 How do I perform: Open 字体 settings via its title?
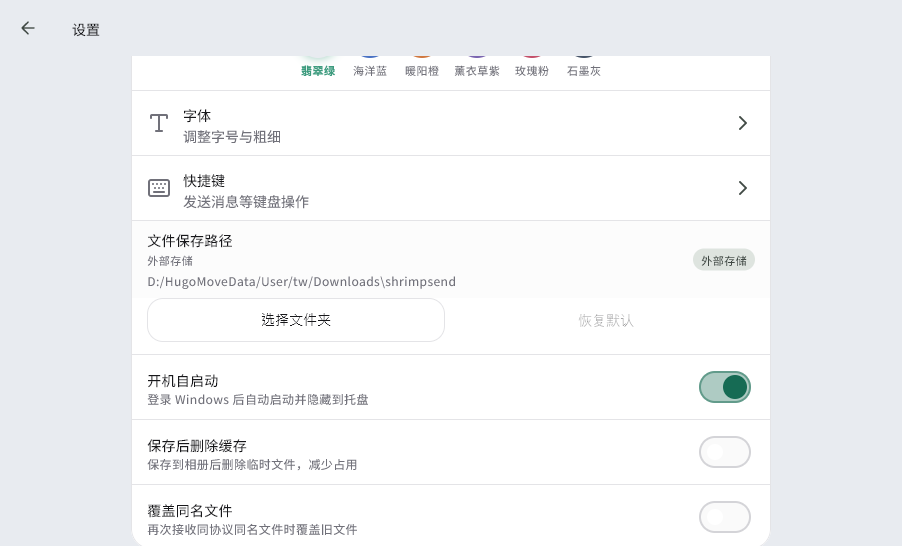click(197, 116)
